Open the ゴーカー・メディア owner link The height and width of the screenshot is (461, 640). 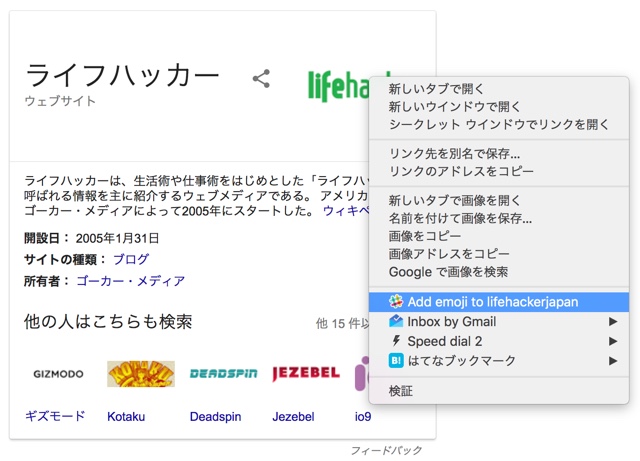click(x=131, y=281)
